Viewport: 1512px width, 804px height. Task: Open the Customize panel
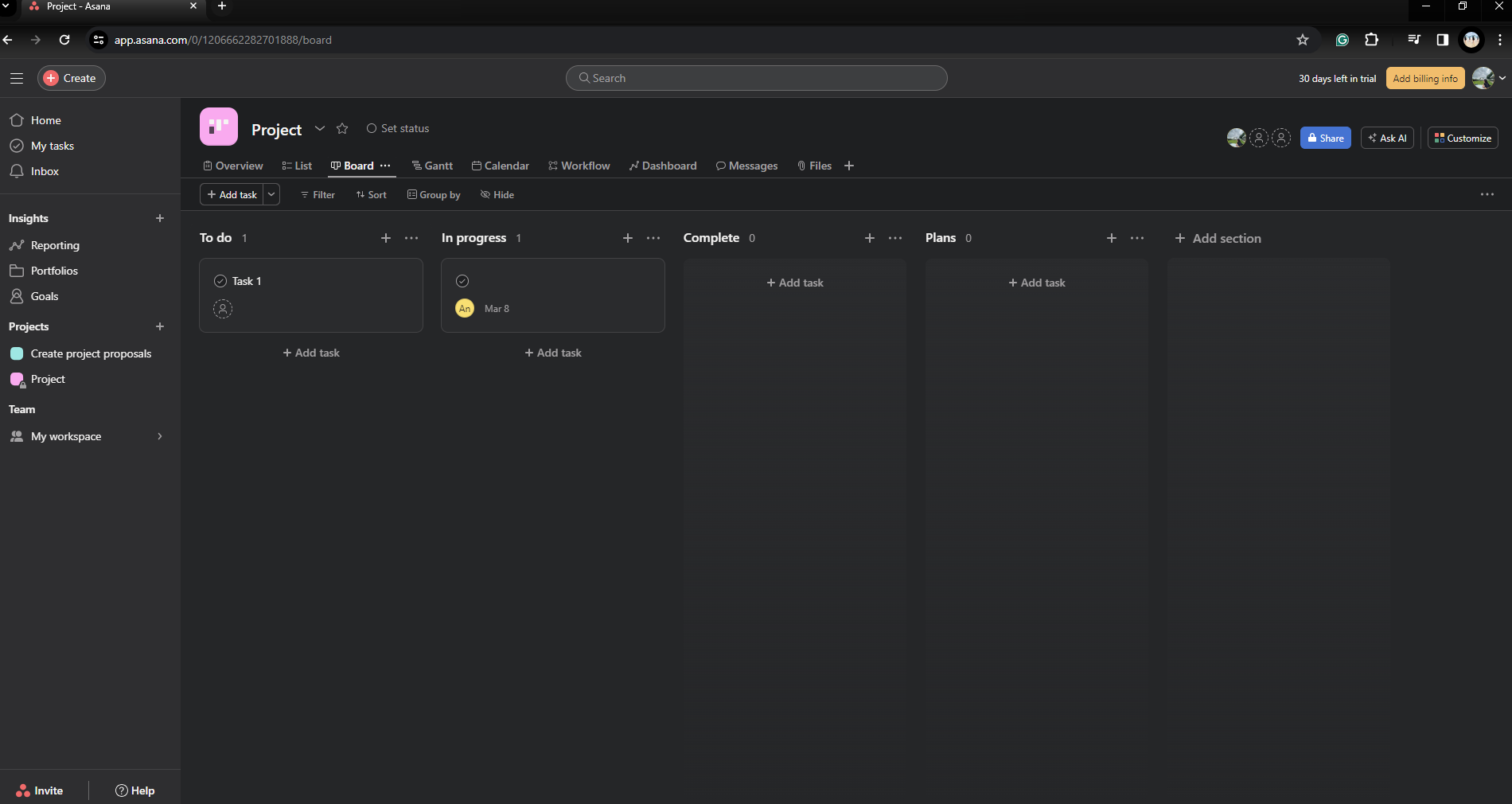[x=1463, y=138]
